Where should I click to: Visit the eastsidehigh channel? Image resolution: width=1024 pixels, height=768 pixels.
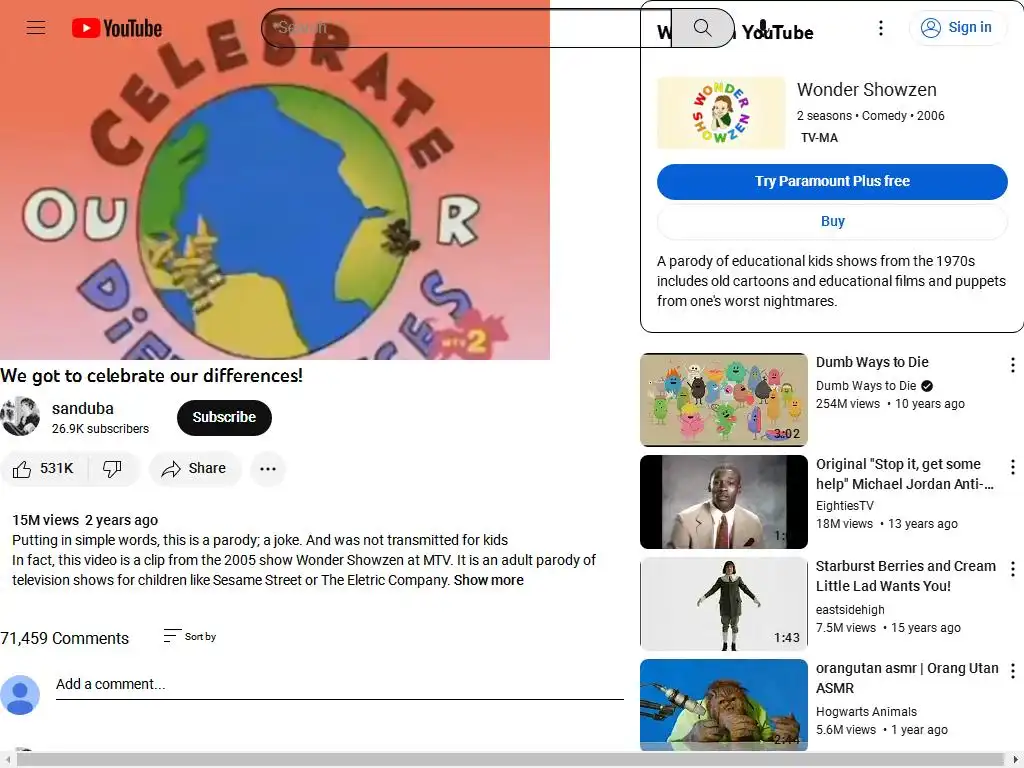(850, 610)
